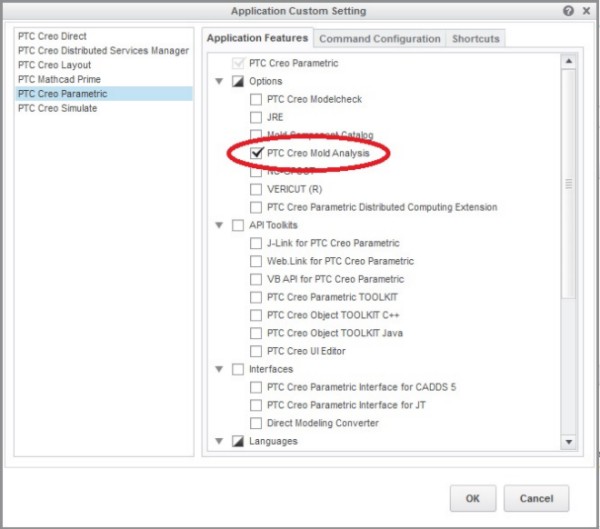Click scrollbar up arrow in features list
Viewport: 600px width, 529px height.
[569, 61]
